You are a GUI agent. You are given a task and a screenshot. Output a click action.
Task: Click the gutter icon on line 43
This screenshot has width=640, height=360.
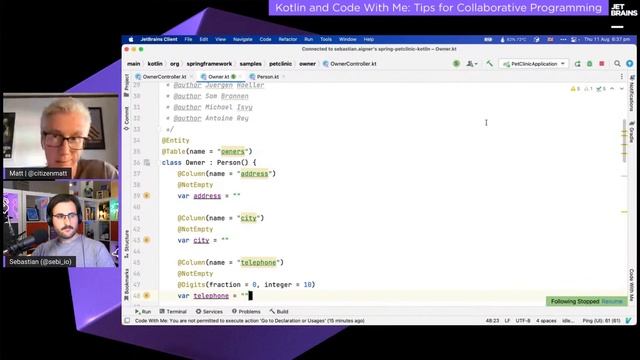click(147, 240)
